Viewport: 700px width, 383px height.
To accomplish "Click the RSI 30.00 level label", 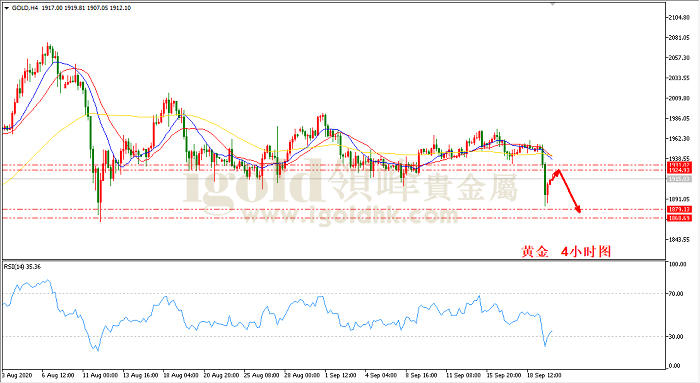I will pyautogui.click(x=676, y=337).
